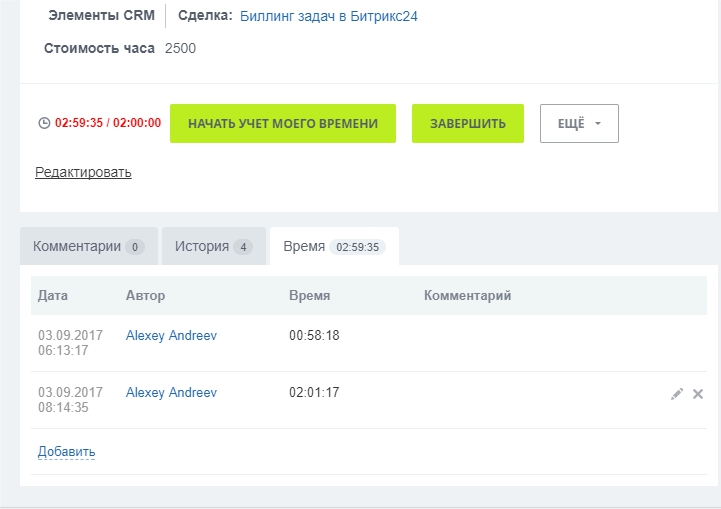
Task: Open Alexey Andreev profile from the 08:14:35 entry
Action: tap(171, 393)
